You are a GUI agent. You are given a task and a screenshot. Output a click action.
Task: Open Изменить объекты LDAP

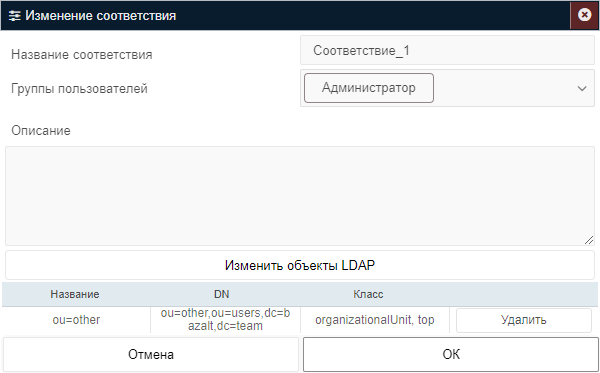[x=300, y=265]
